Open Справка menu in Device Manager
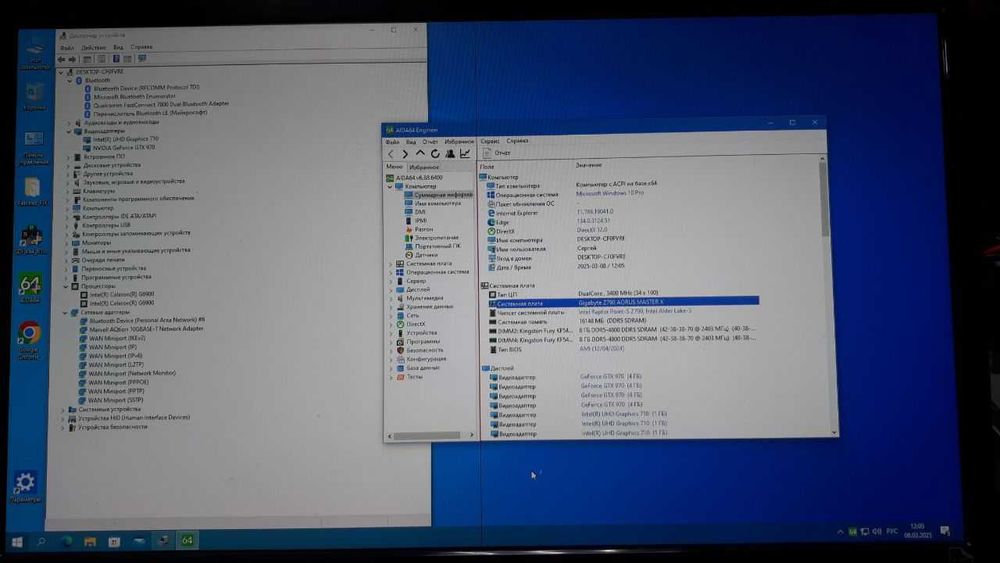Image resolution: width=1000 pixels, height=563 pixels. pyautogui.click(x=142, y=47)
